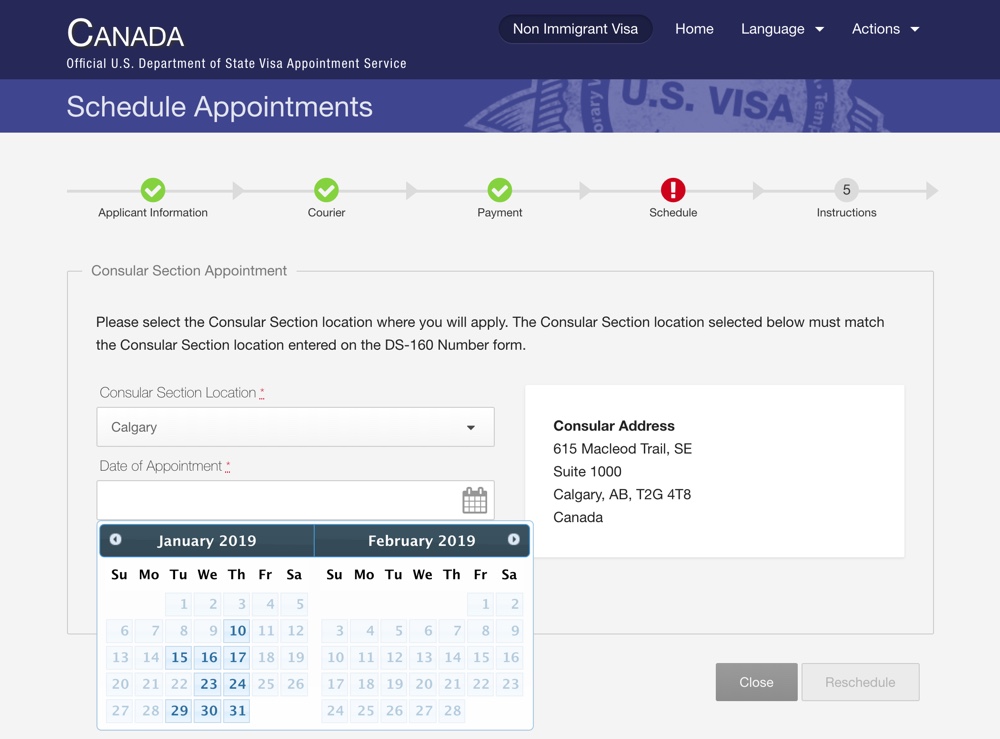The image size is (1000, 739).
Task: Go to the Home page
Action: [694, 29]
